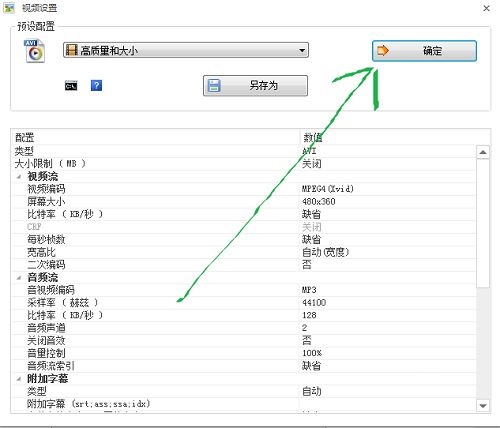Click the blue question mark help icon
The height and width of the screenshot is (428, 500).
pos(96,86)
